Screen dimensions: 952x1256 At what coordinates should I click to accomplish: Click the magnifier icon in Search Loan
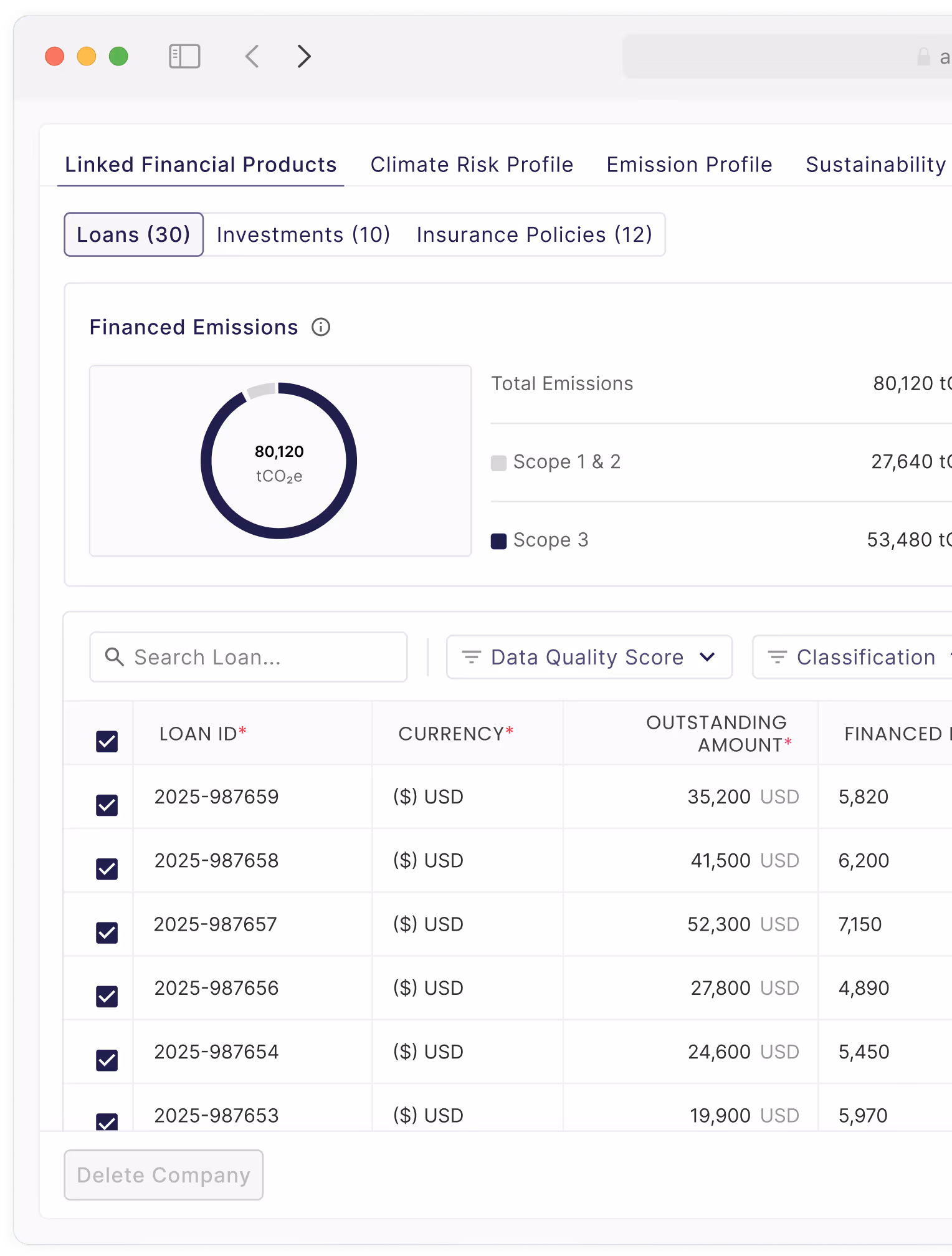pos(114,656)
